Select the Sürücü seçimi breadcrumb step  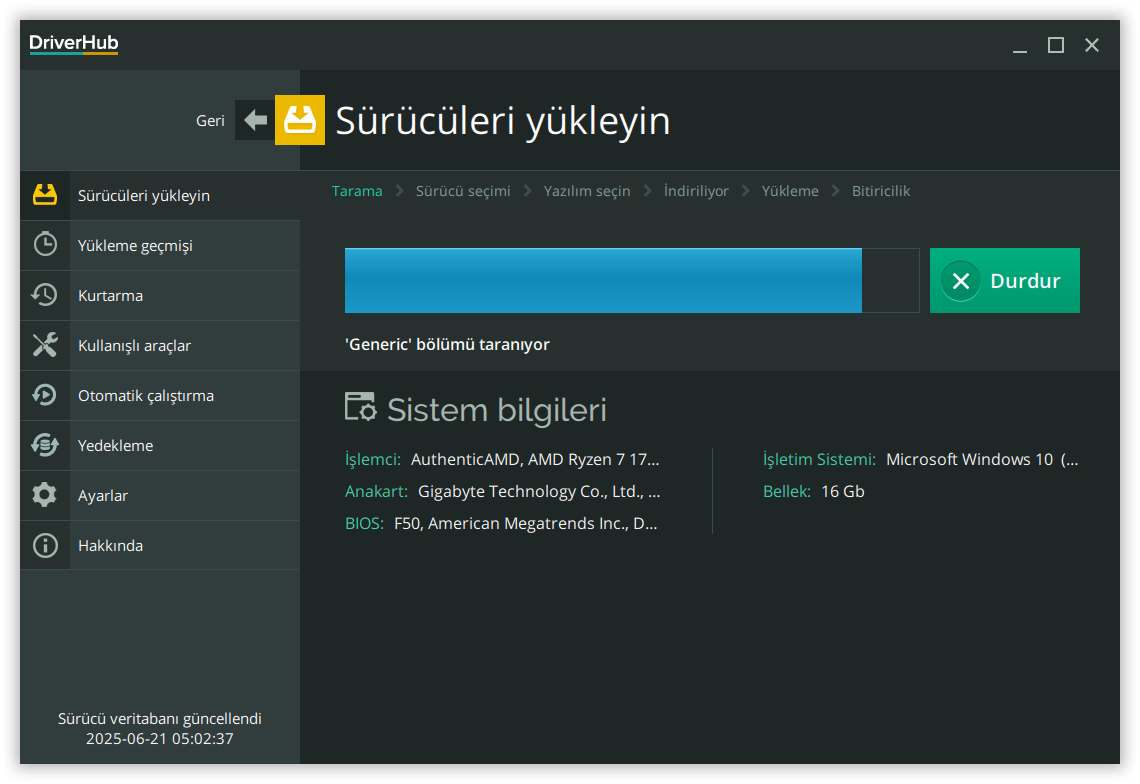463,191
